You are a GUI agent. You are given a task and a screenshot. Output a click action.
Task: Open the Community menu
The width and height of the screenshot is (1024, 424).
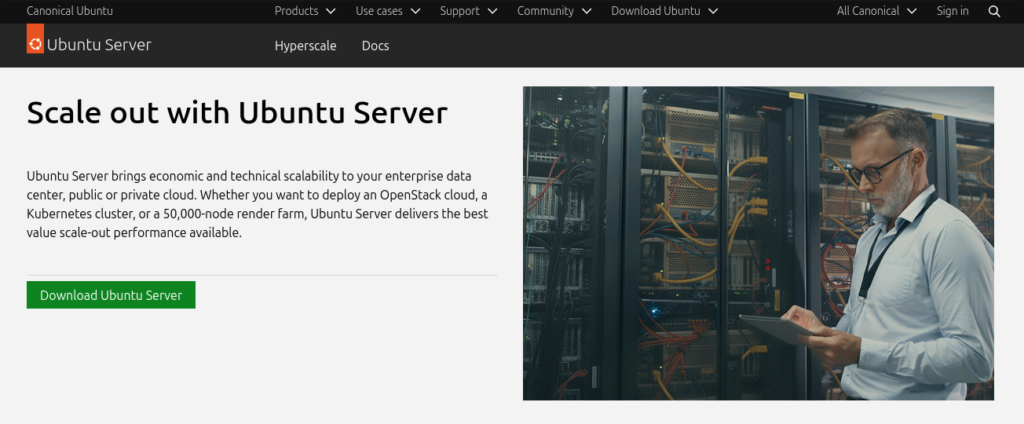pyautogui.click(x=554, y=11)
